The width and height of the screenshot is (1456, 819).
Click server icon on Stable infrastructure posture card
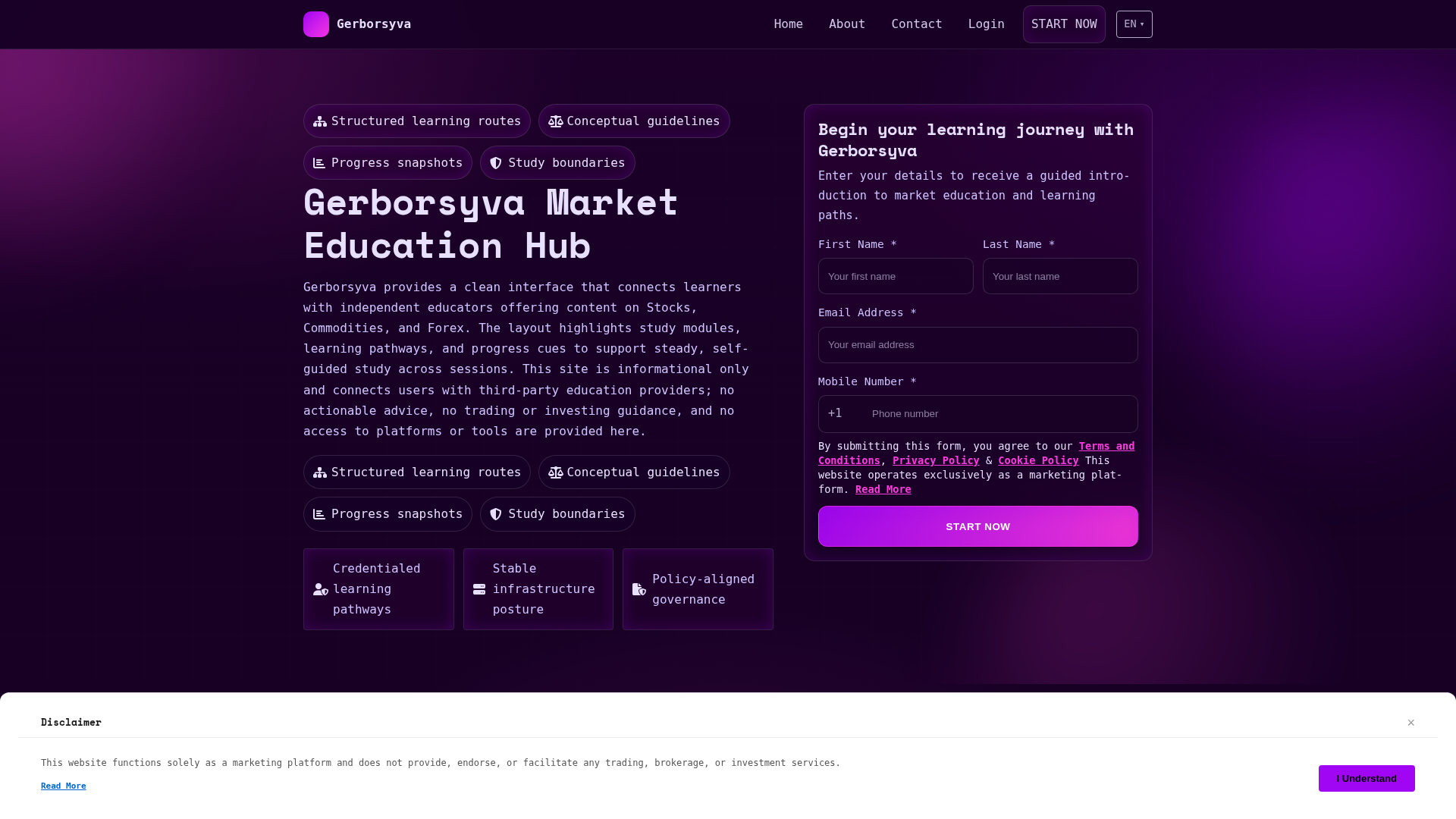coord(479,589)
